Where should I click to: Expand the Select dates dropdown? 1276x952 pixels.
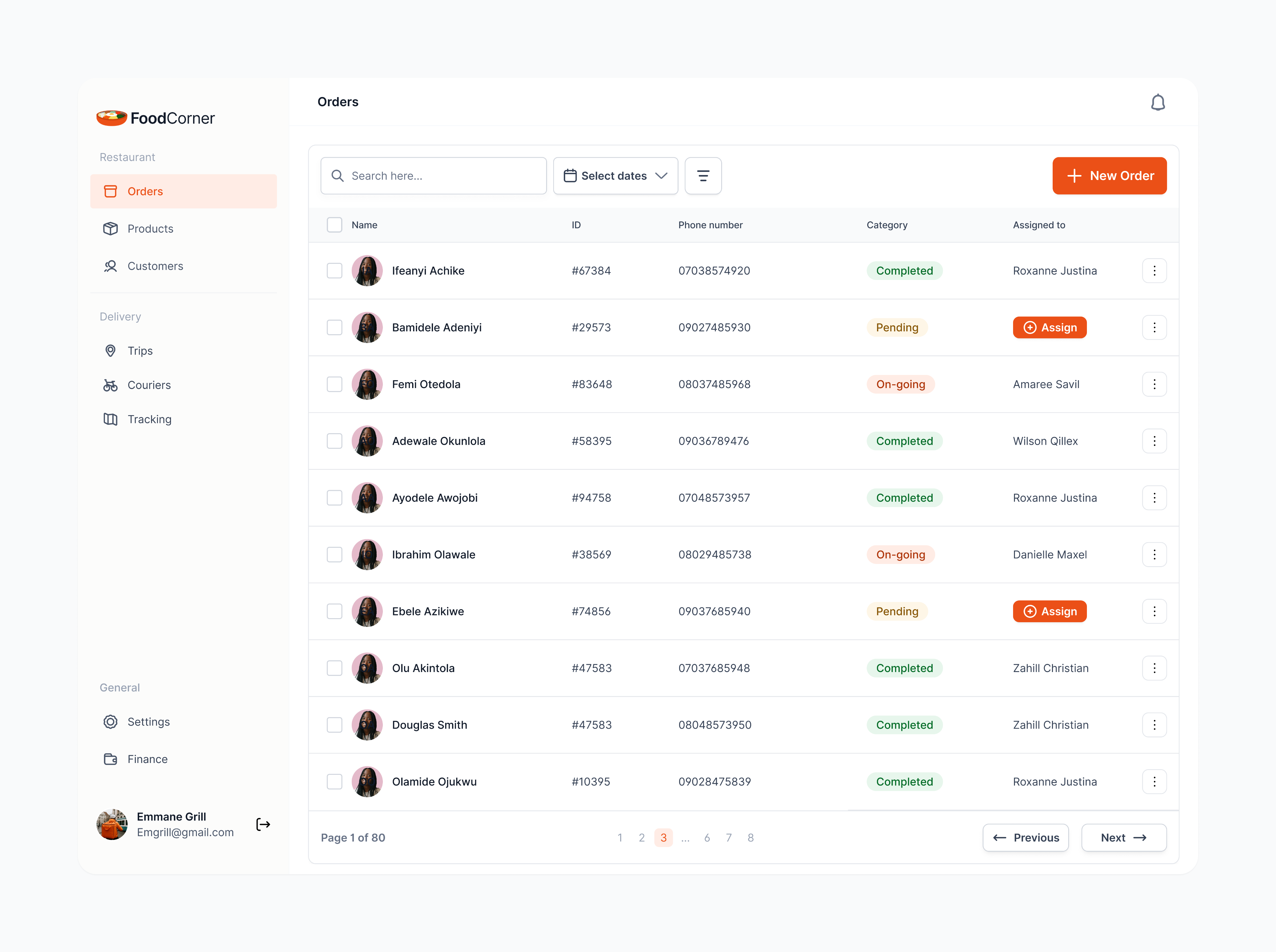point(615,176)
